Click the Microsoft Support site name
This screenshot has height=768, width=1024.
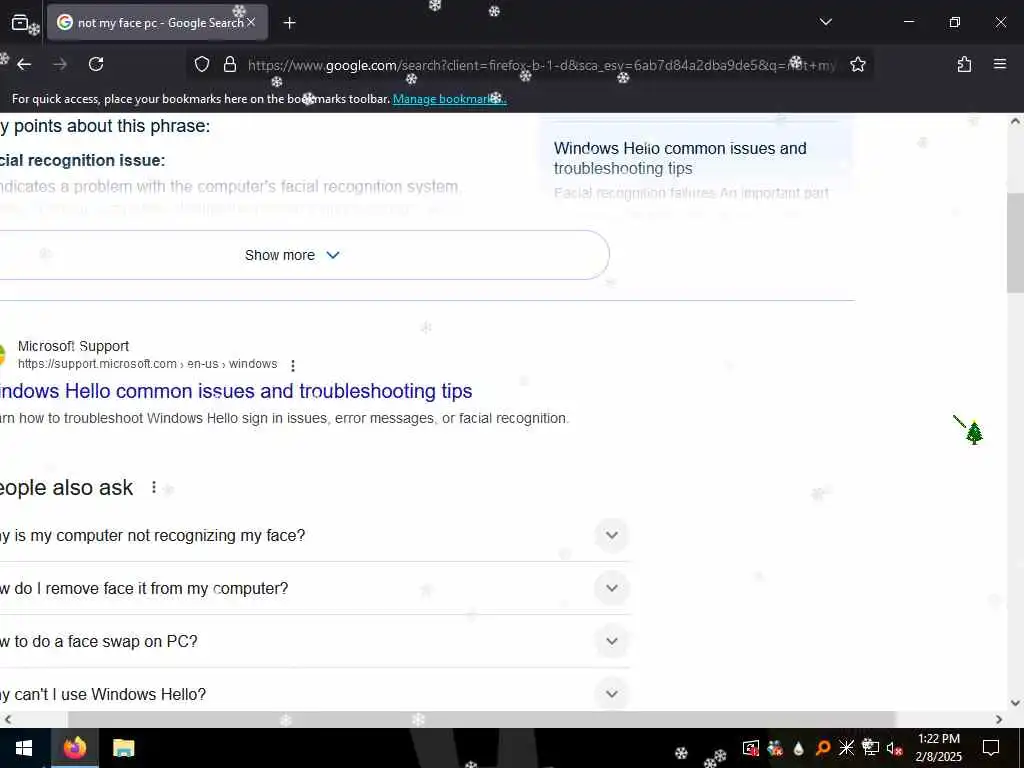[73, 346]
